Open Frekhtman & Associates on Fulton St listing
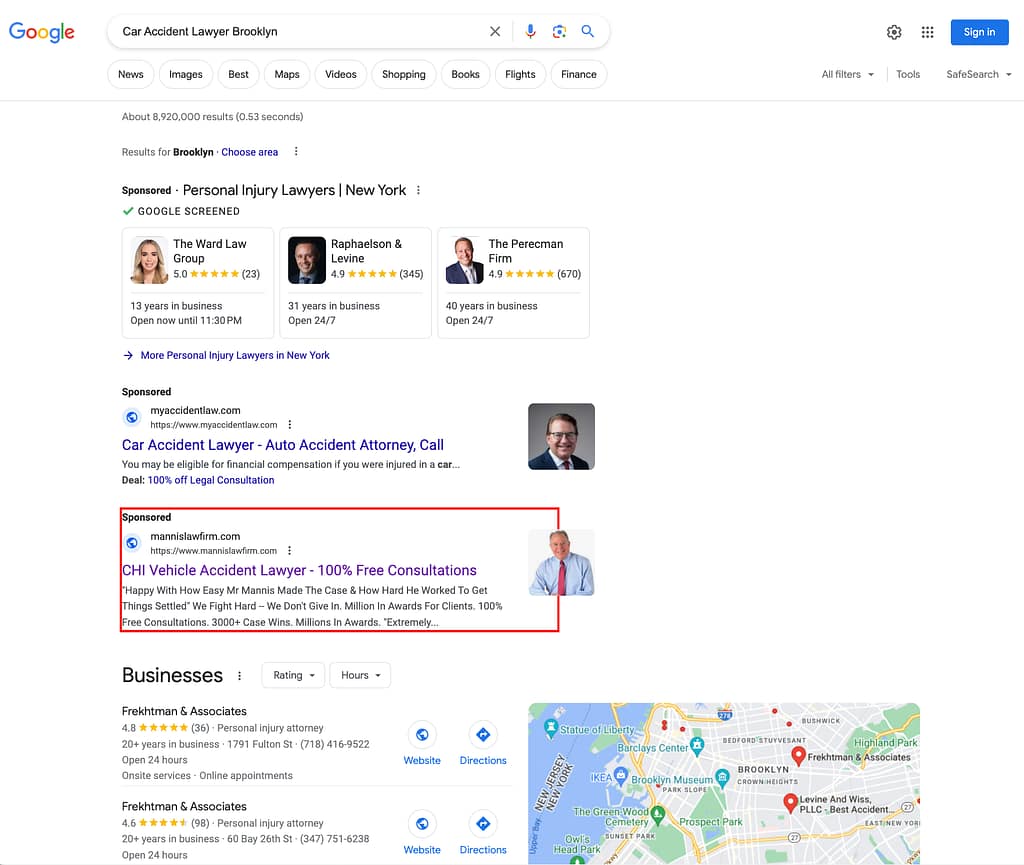Viewport: 1024px width, 865px height. click(184, 712)
